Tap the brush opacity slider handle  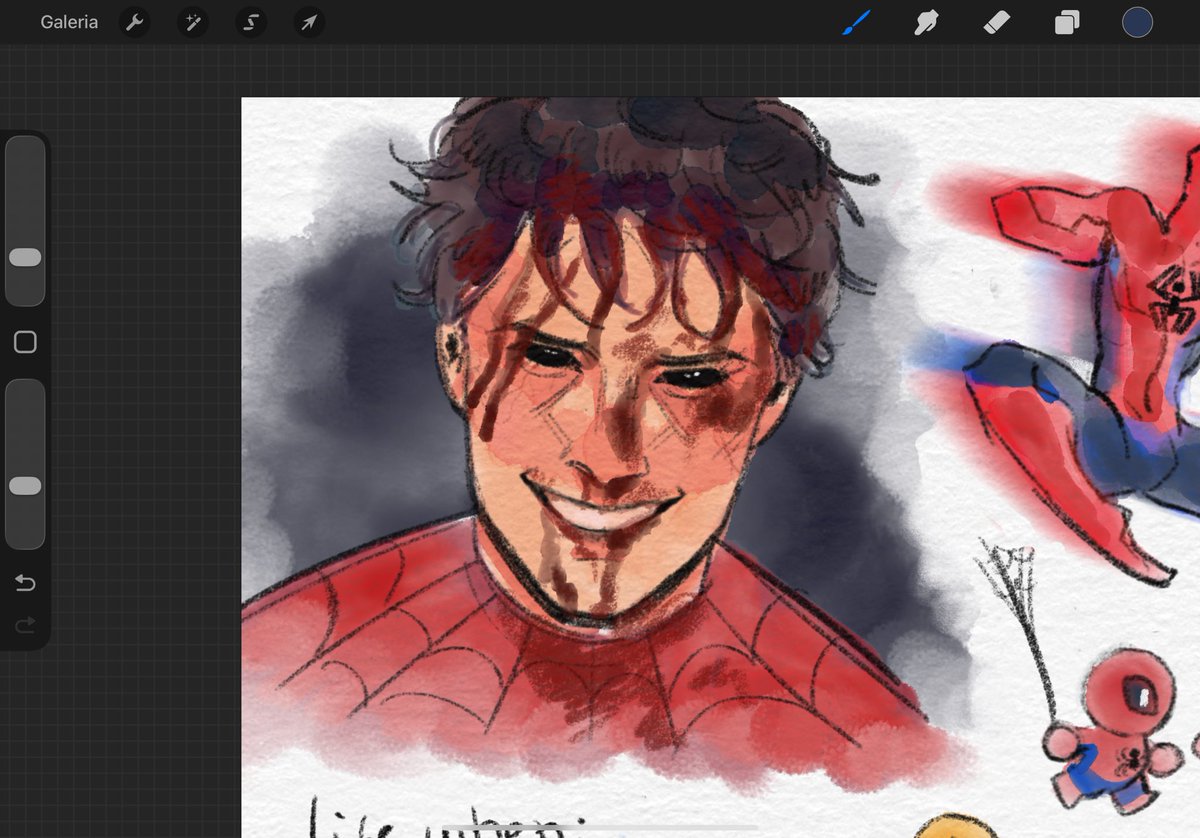pos(25,486)
